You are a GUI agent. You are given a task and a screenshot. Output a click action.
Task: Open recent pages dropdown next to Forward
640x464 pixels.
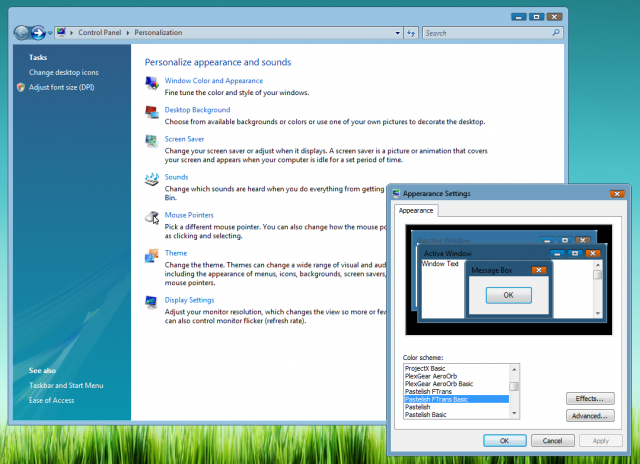50,33
